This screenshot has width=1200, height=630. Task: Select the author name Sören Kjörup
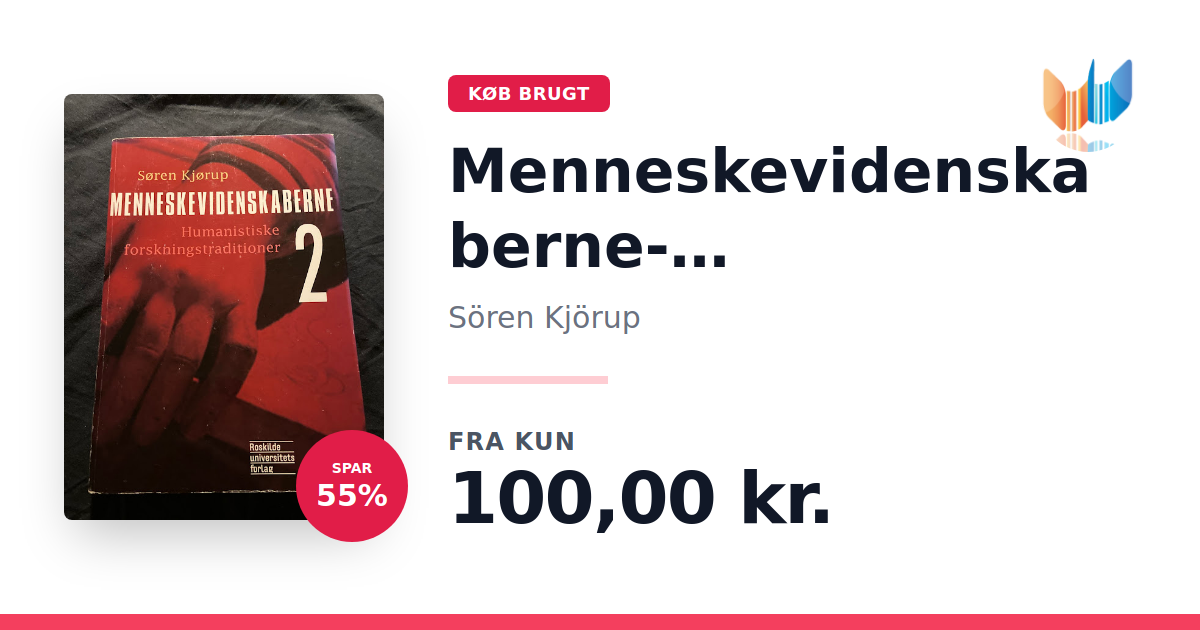pos(544,317)
